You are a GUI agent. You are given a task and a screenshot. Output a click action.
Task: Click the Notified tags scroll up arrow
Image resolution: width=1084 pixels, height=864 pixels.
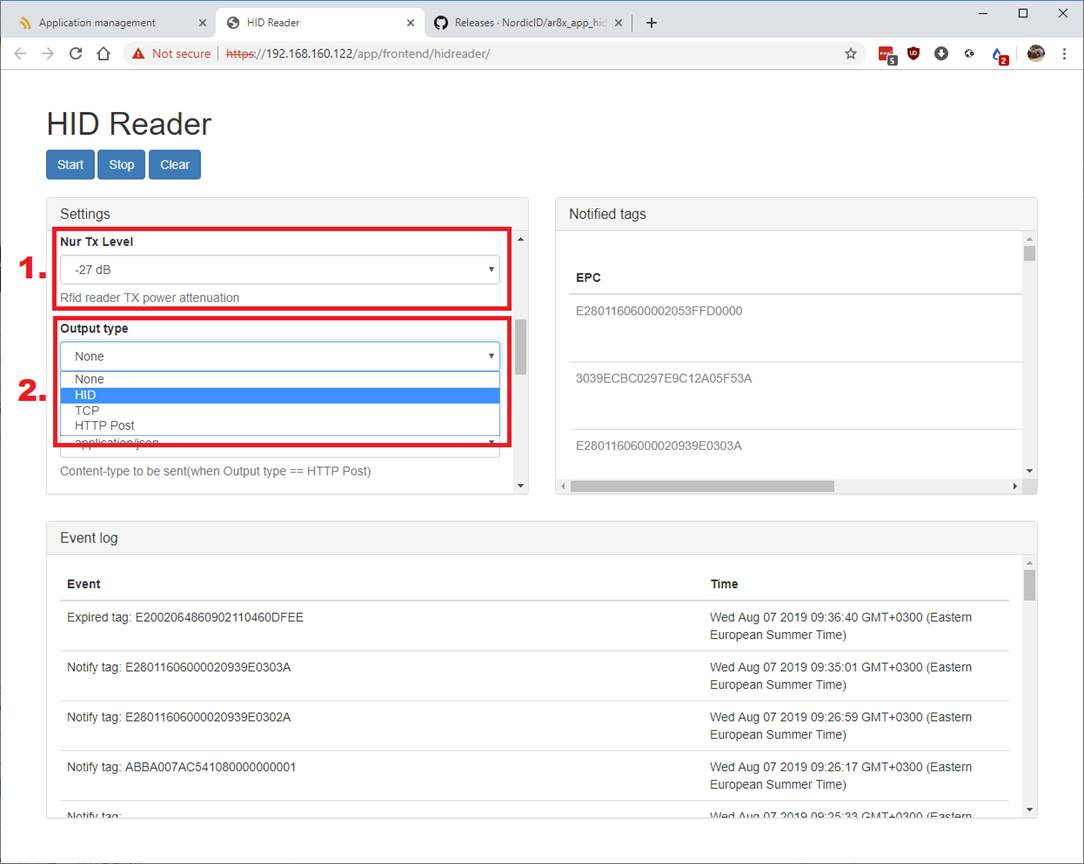(1029, 239)
